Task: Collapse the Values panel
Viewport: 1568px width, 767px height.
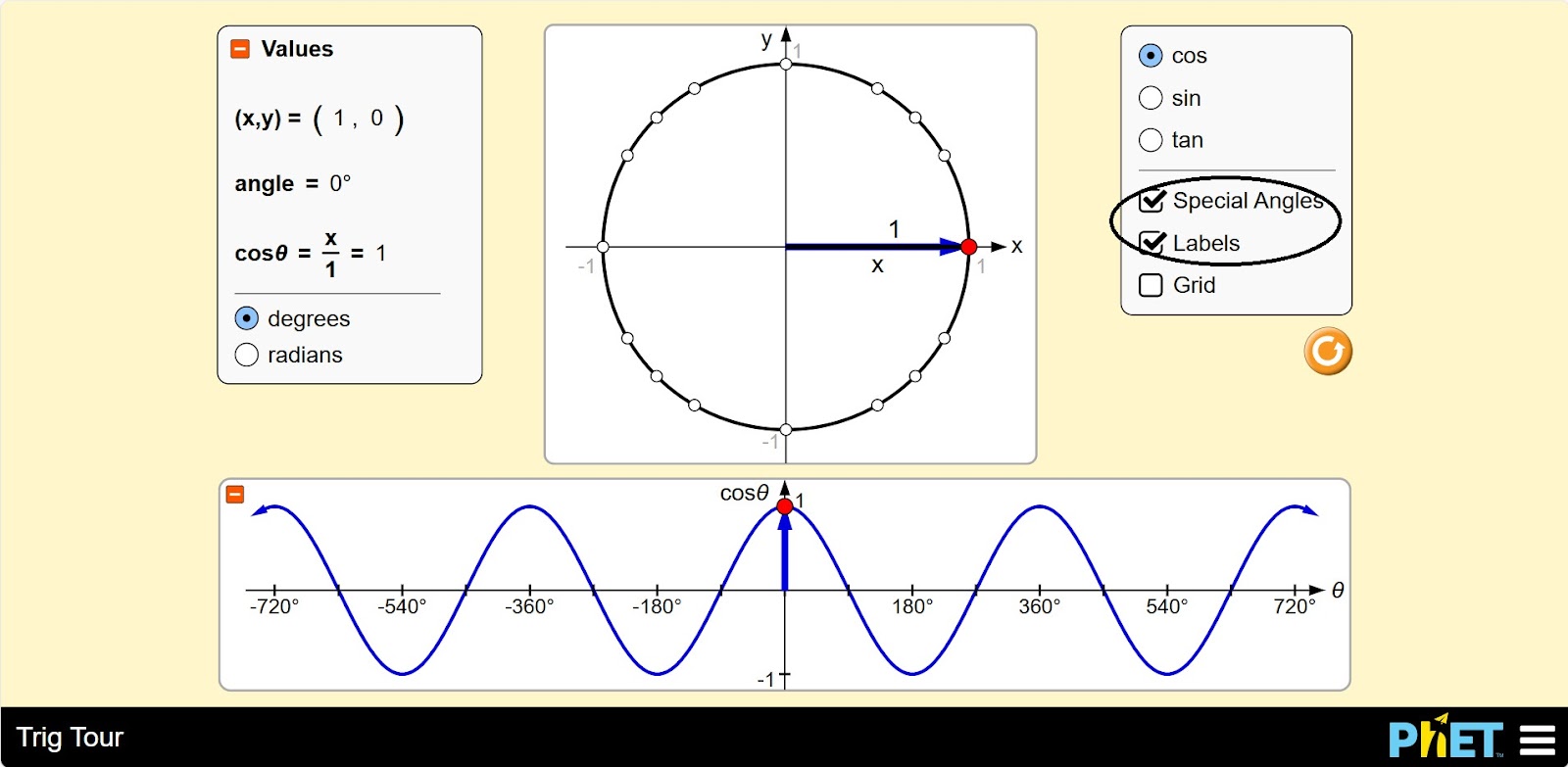Action: click(x=240, y=49)
